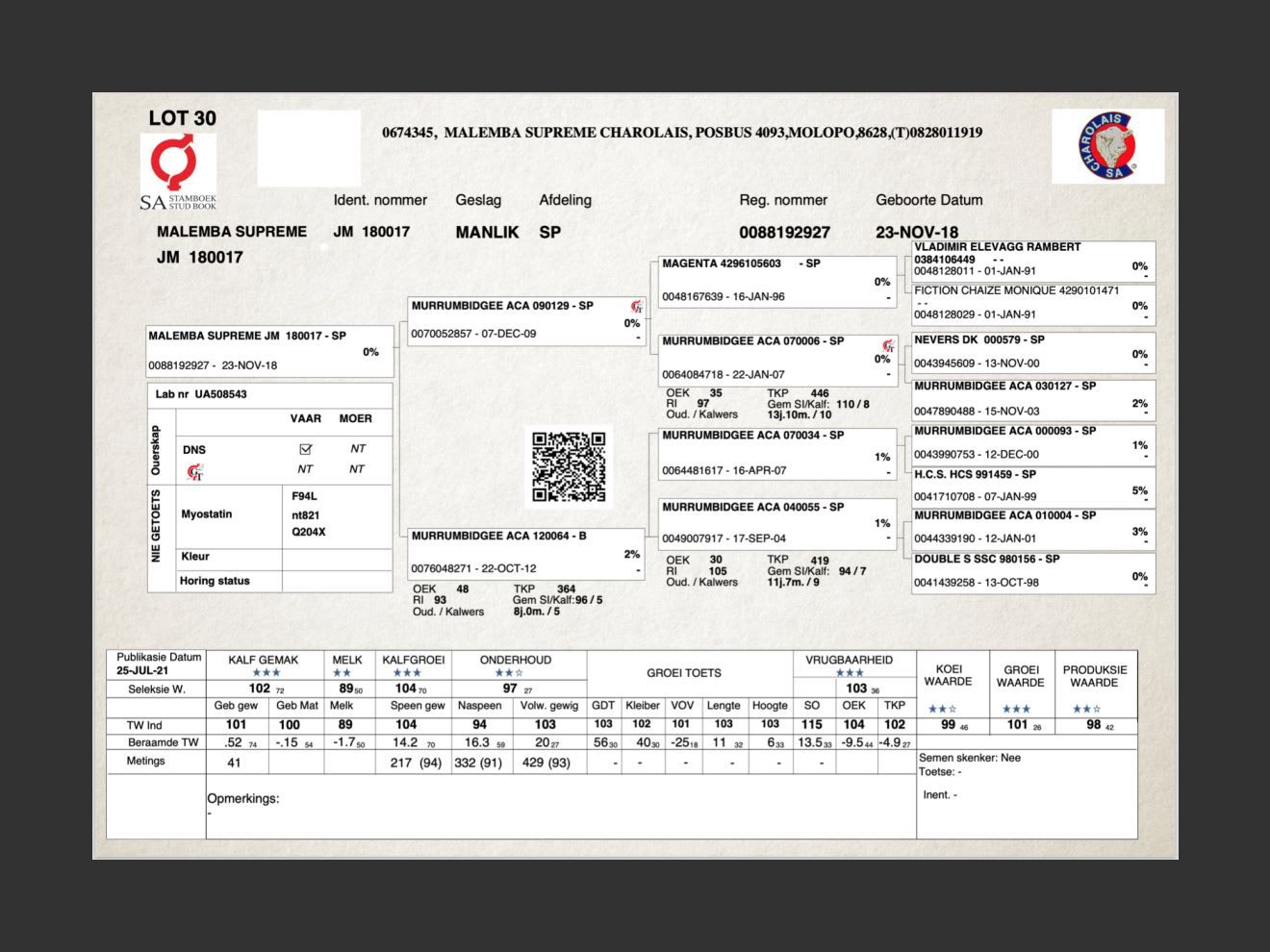Image resolution: width=1270 pixels, height=952 pixels.
Task: Click the Geboorte Datum value 23-NOV-18
Action: click(917, 232)
